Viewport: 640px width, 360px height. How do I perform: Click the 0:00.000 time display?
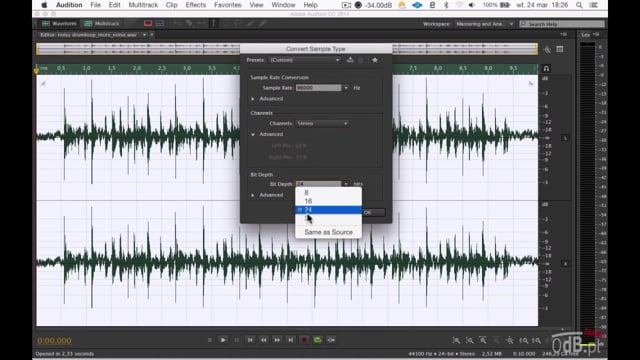(54, 340)
